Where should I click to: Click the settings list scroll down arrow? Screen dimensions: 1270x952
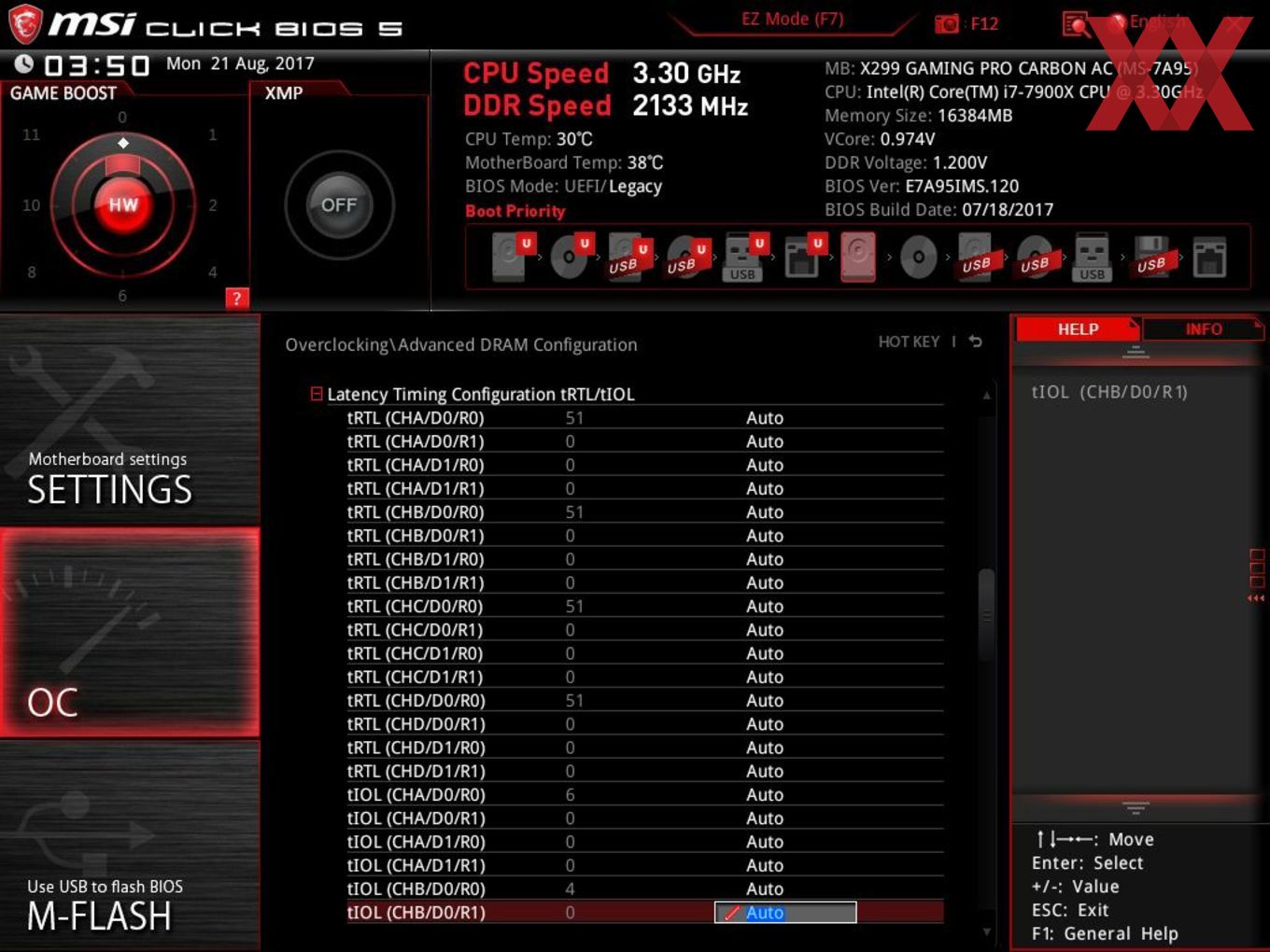[986, 931]
